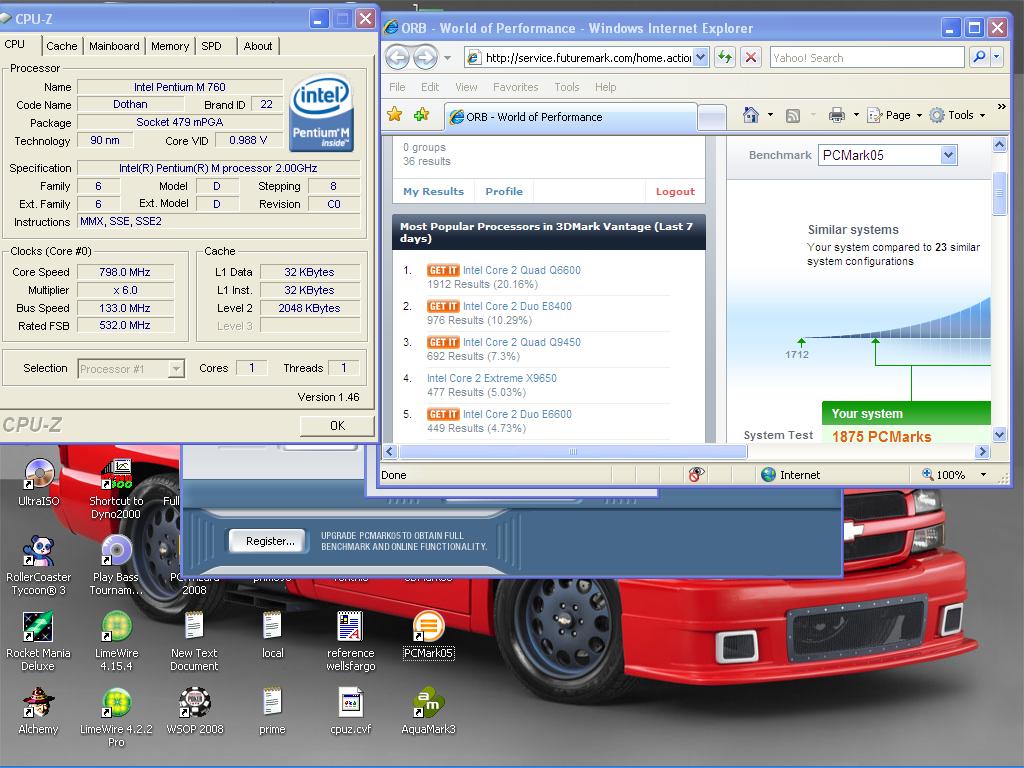Image resolution: width=1024 pixels, height=768 pixels.
Task: Click the IE Home icon
Action: 751,115
